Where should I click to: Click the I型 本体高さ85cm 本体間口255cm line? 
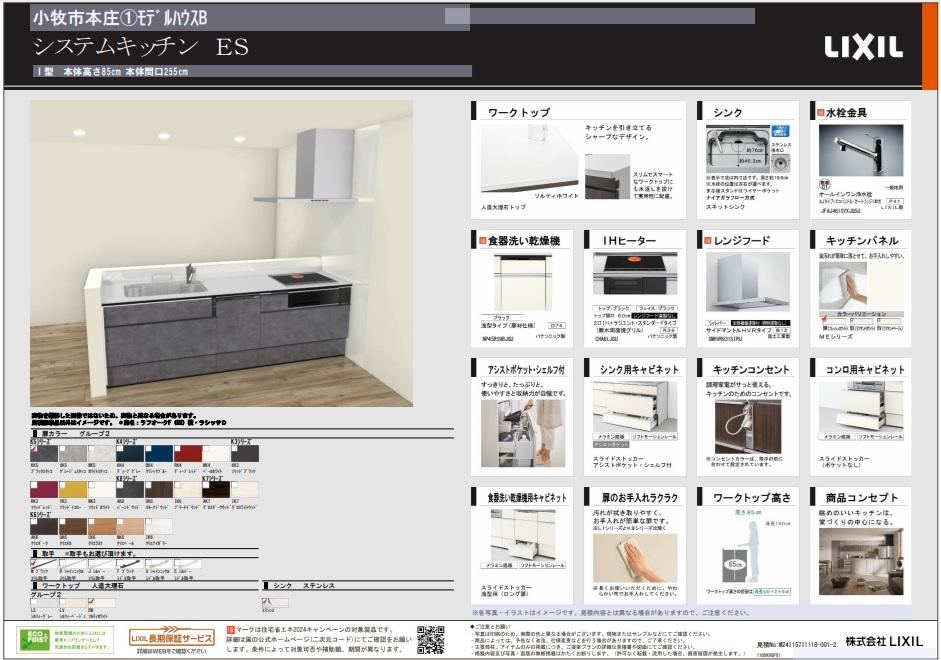coord(112,71)
